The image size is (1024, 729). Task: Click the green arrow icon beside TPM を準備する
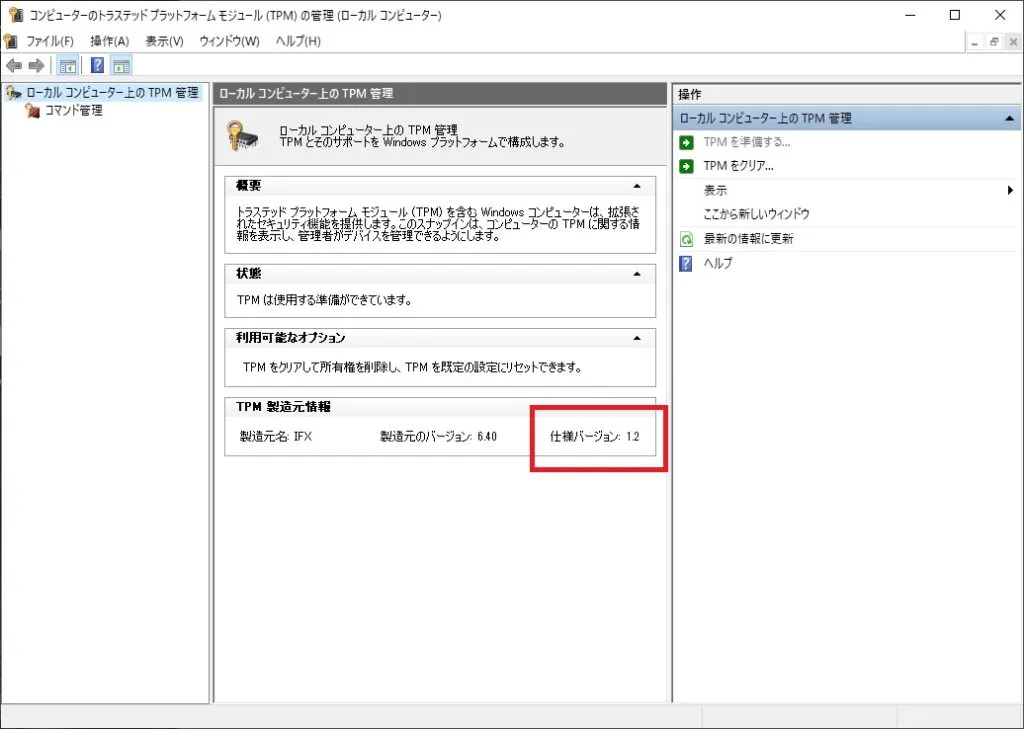[x=686, y=142]
